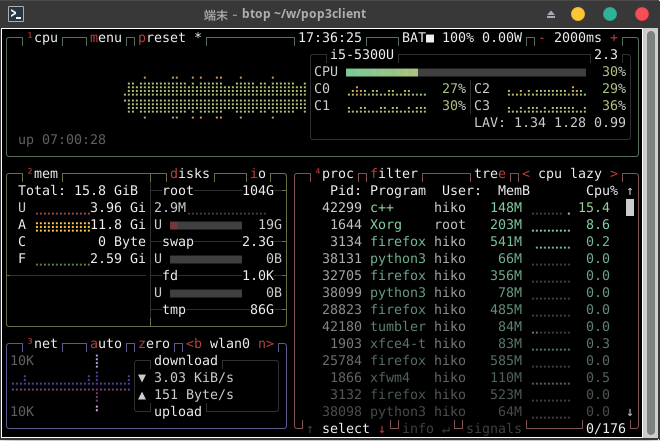
Task: Click the MemB column header
Action: tap(514, 191)
